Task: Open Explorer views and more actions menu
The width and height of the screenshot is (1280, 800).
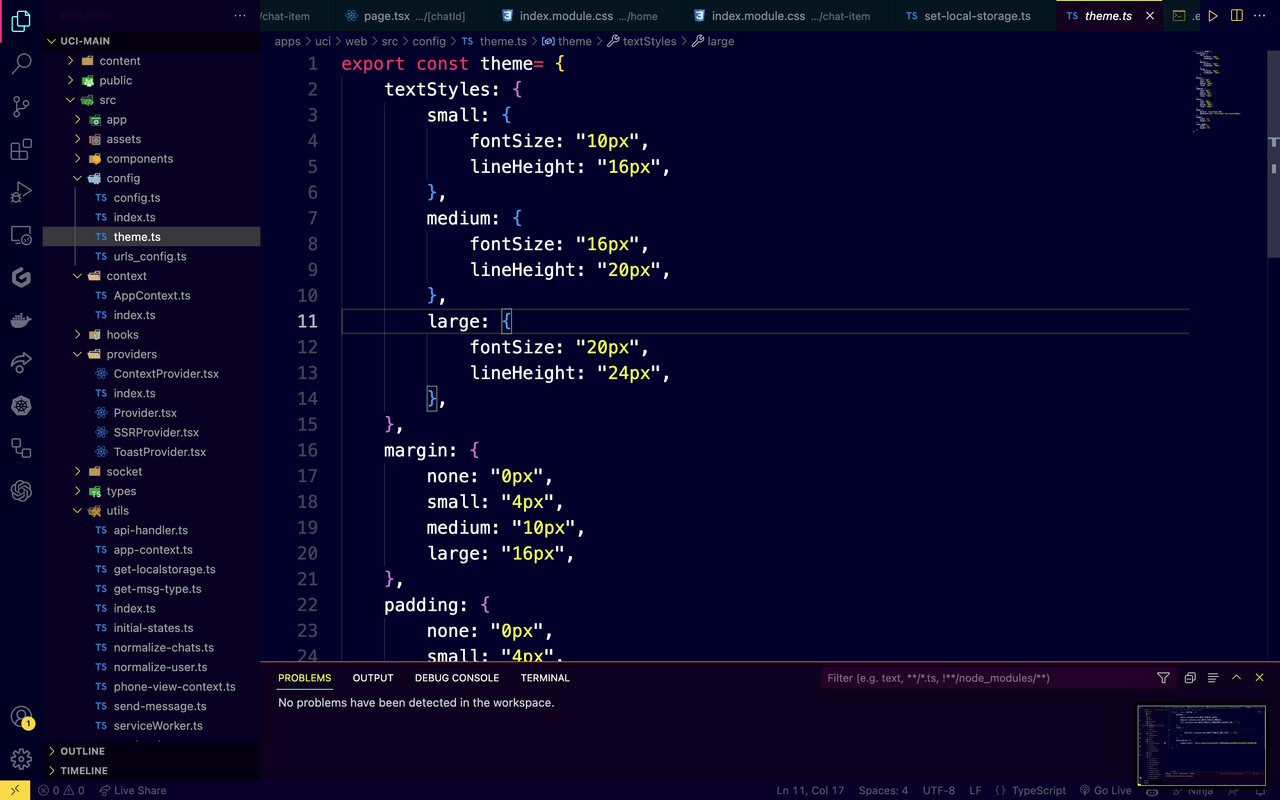Action: pyautogui.click(x=240, y=16)
